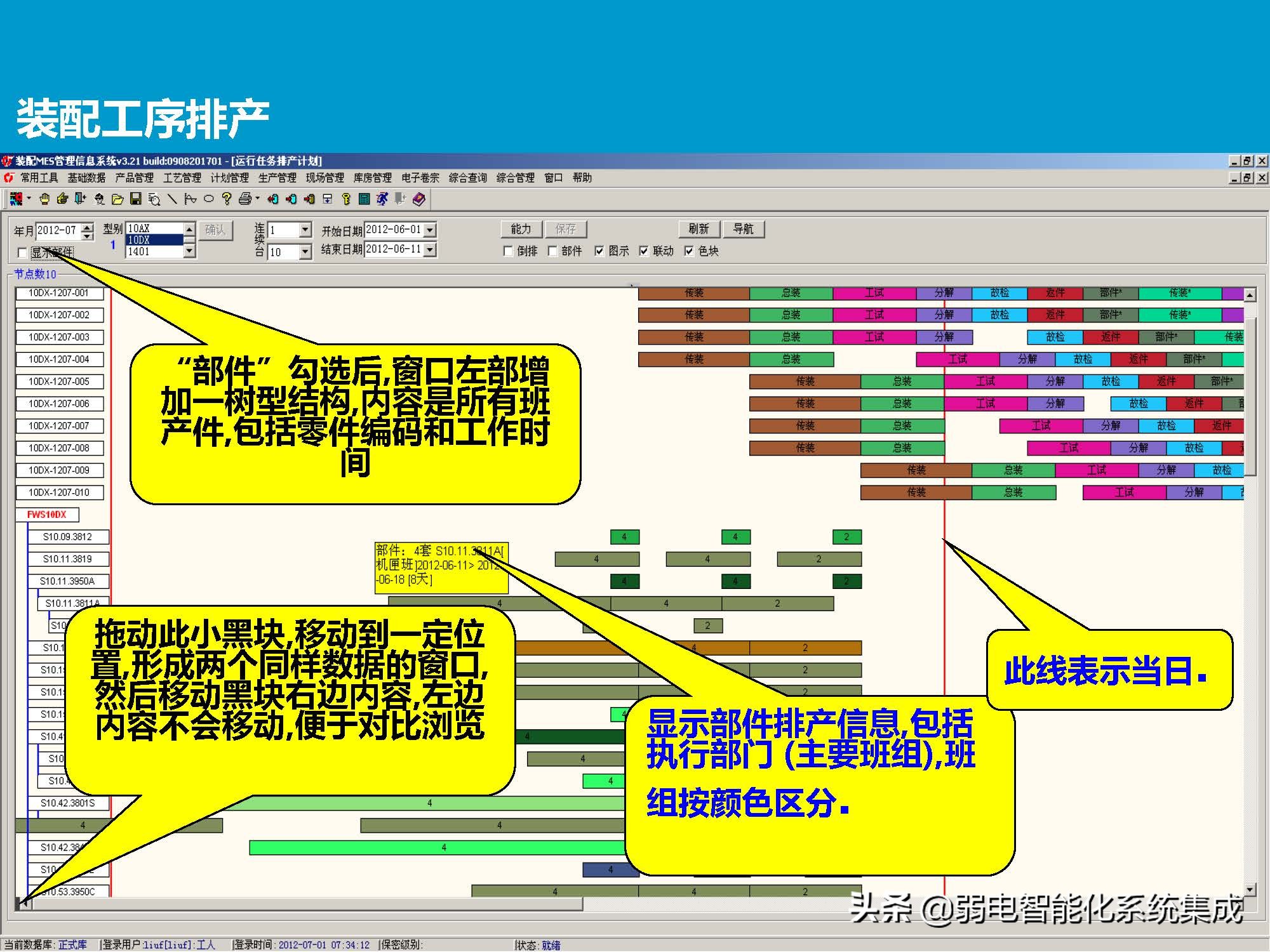Image resolution: width=1270 pixels, height=952 pixels.
Task: Uncheck the 联动 checkbox
Action: pyautogui.click(x=643, y=251)
